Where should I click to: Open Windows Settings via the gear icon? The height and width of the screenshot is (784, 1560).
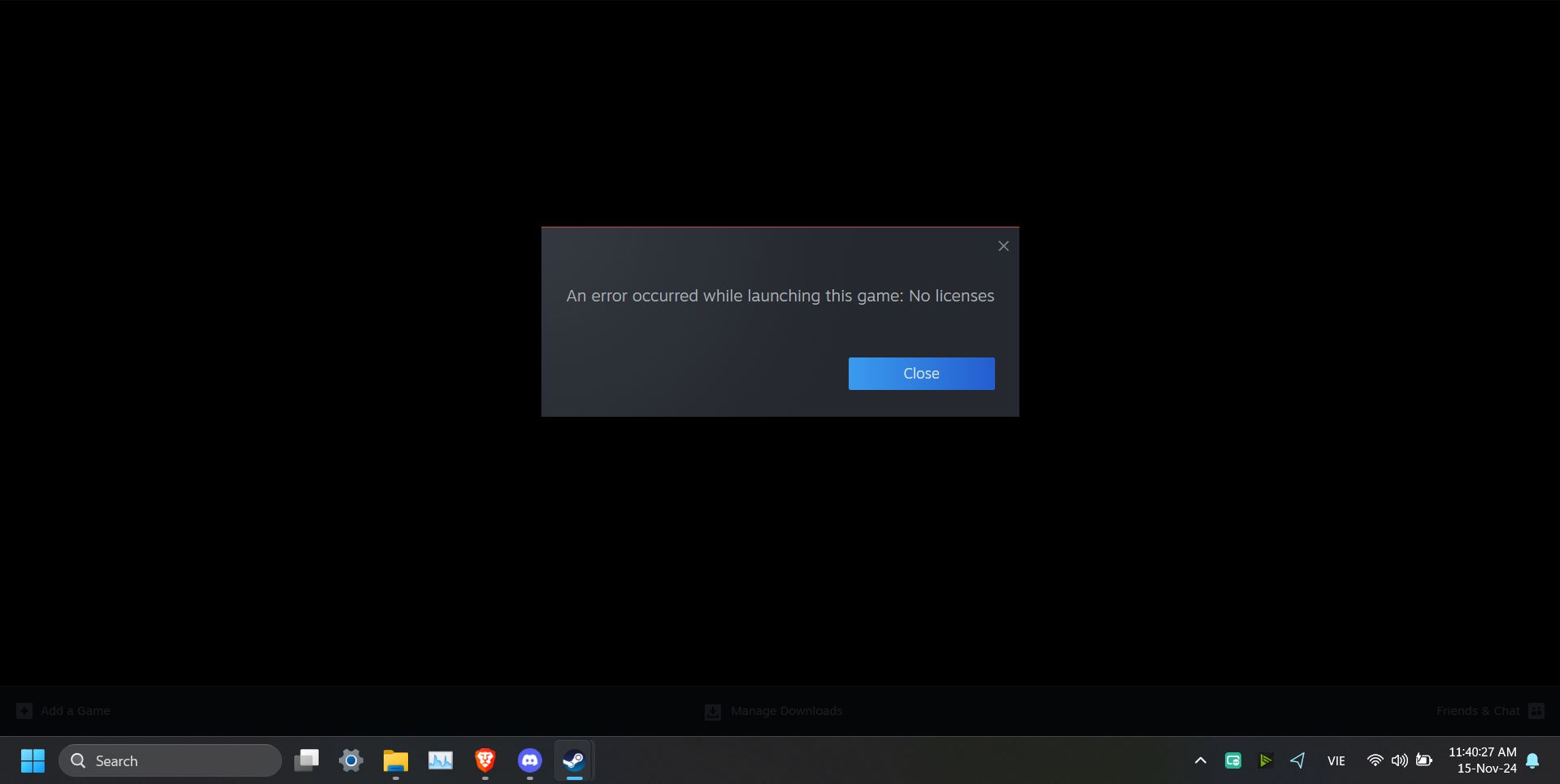[x=350, y=760]
